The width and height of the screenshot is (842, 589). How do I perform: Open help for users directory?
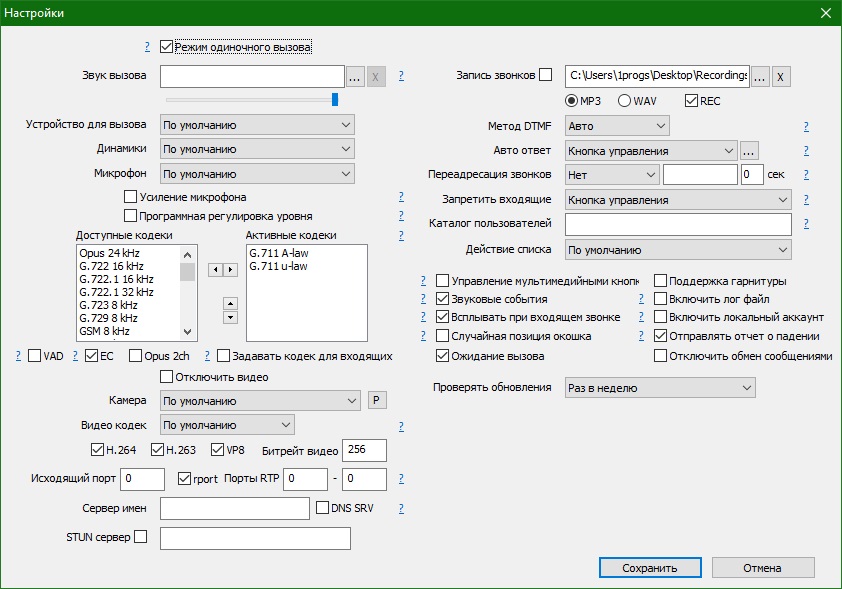point(806,223)
